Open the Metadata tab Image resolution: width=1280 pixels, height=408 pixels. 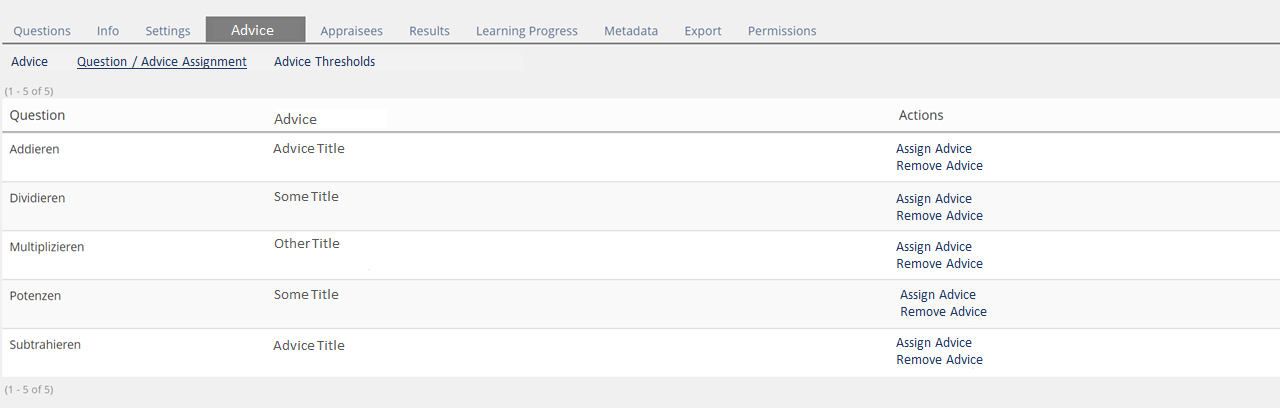[631, 31]
